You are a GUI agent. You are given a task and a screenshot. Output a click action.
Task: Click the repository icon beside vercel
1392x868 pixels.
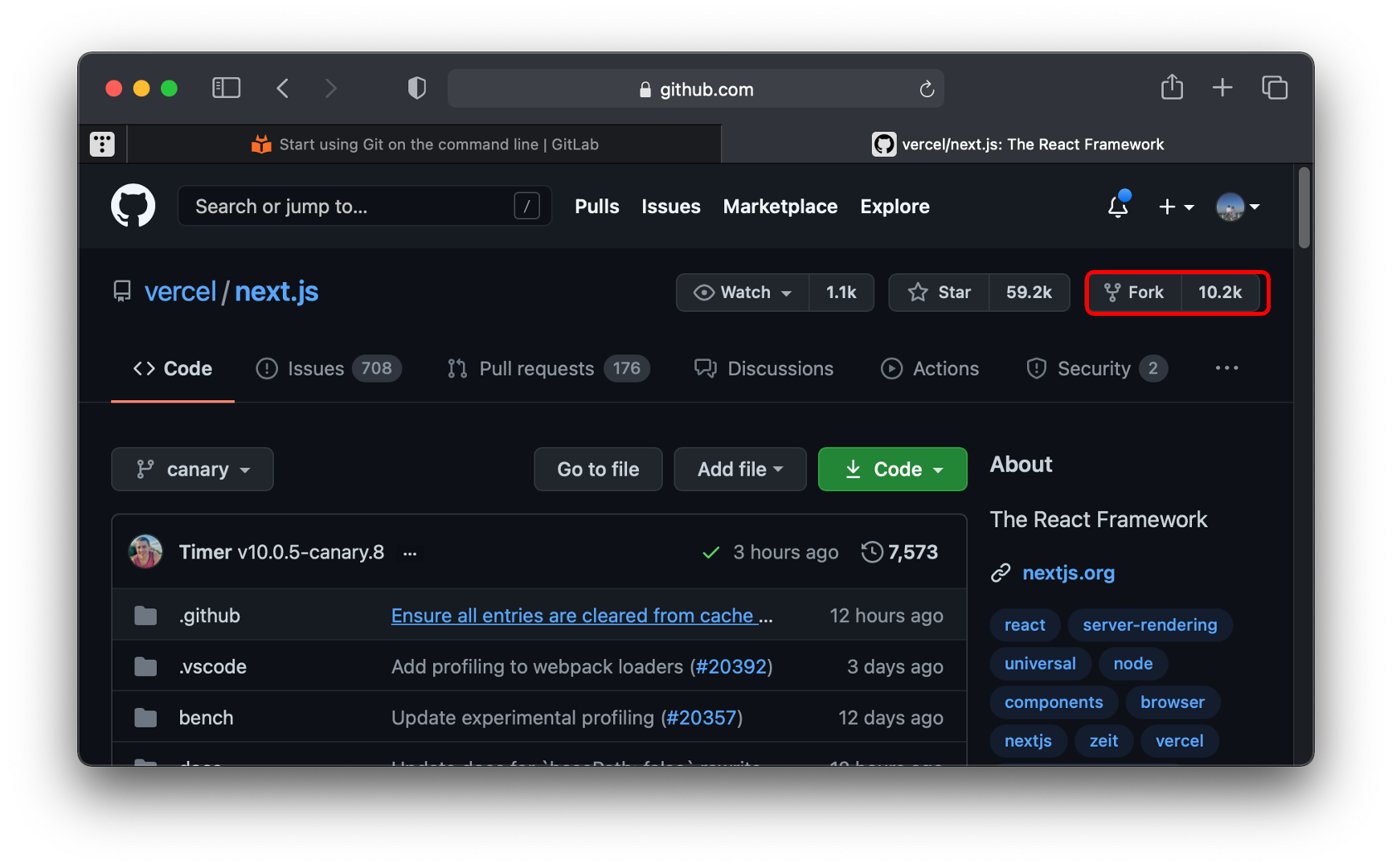(x=122, y=291)
